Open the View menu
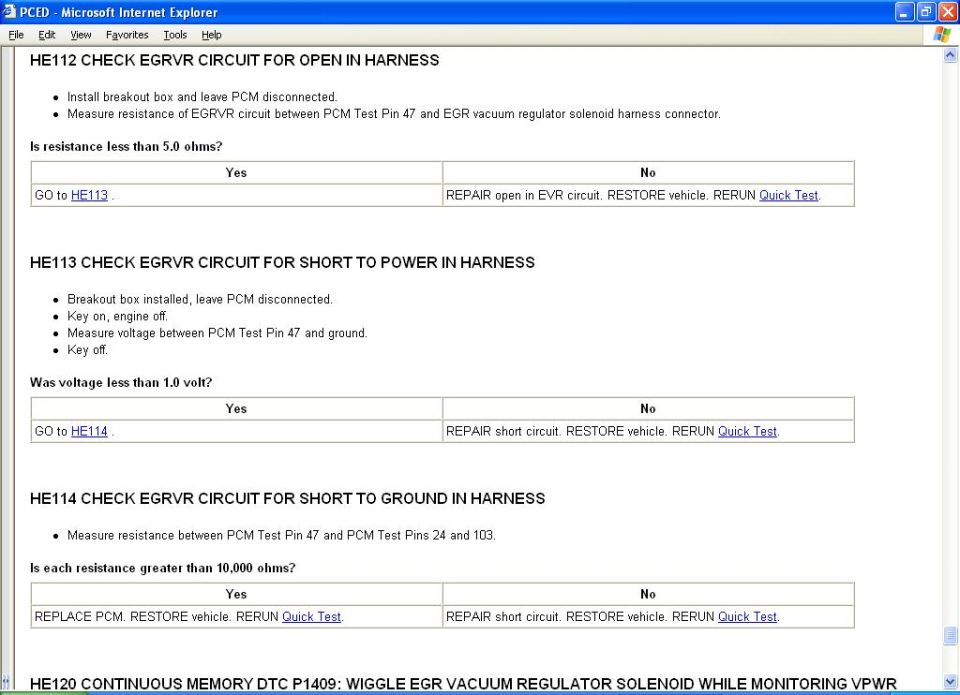Image resolution: width=960 pixels, height=695 pixels. (80, 35)
